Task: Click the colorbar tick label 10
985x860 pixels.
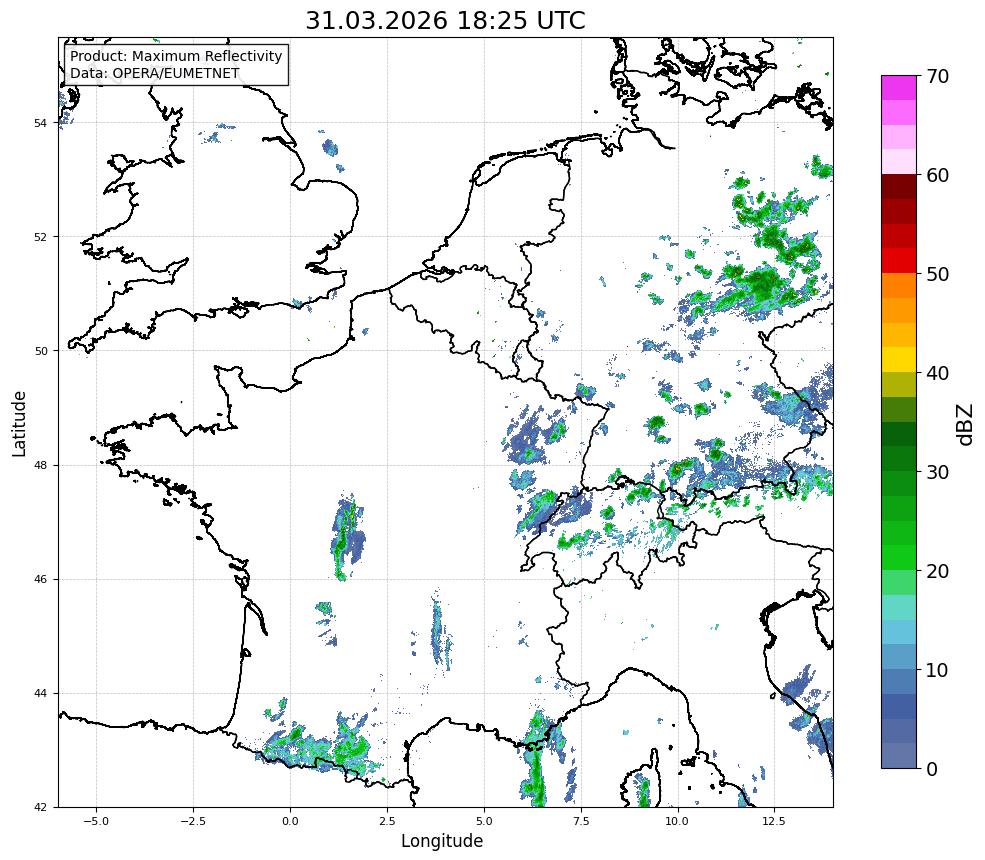Action: pos(937,670)
